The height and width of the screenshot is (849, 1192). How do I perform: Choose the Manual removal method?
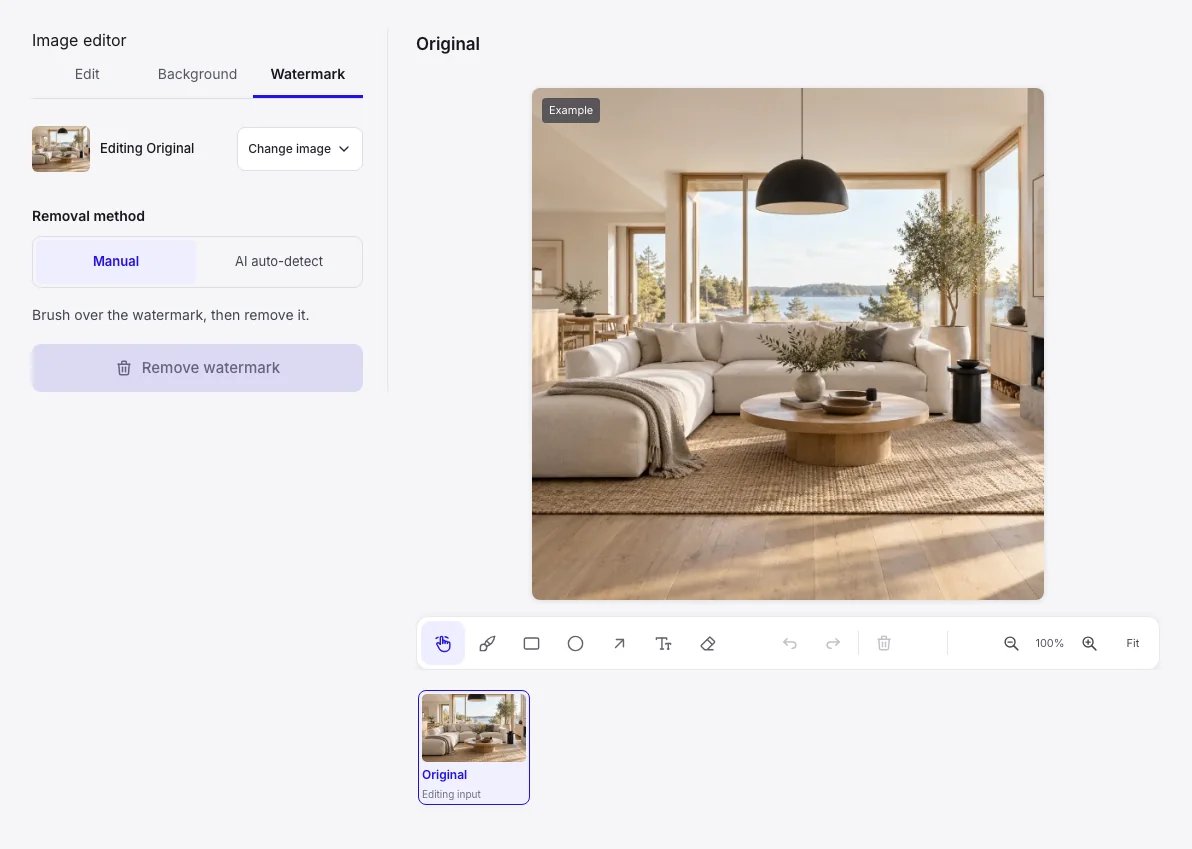116,261
